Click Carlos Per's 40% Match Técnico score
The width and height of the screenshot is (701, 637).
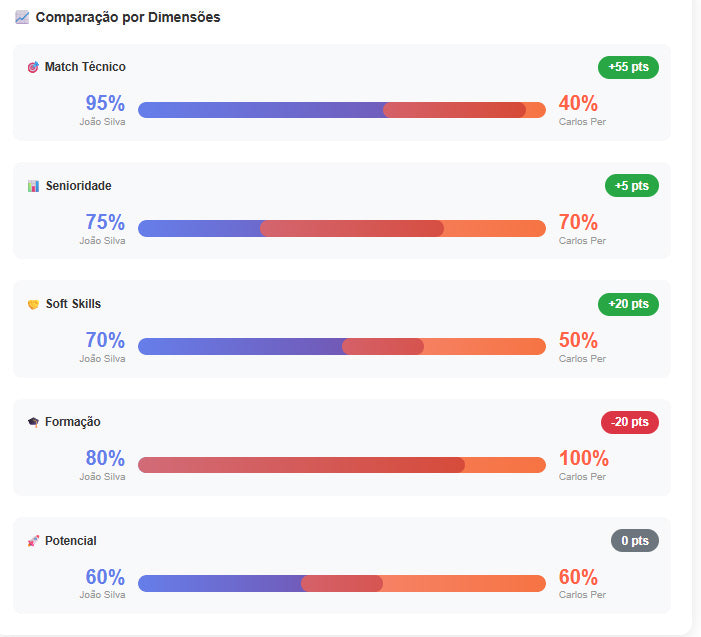pyautogui.click(x=578, y=104)
